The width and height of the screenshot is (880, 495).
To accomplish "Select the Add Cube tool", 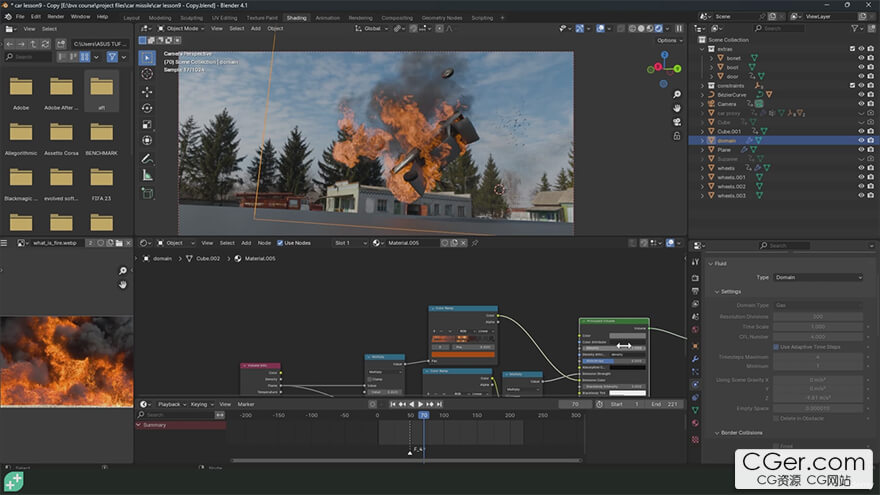I will pos(147,194).
